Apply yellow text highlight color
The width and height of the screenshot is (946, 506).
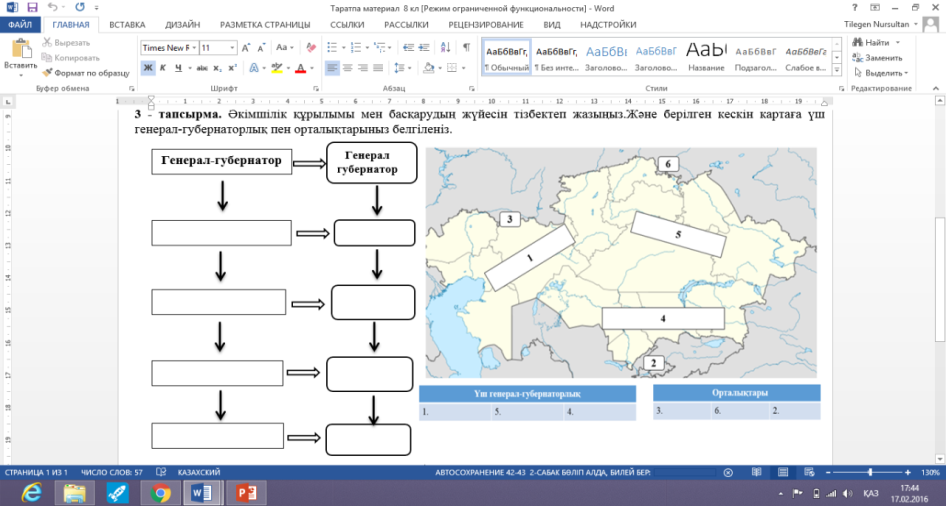pyautogui.click(x=277, y=68)
